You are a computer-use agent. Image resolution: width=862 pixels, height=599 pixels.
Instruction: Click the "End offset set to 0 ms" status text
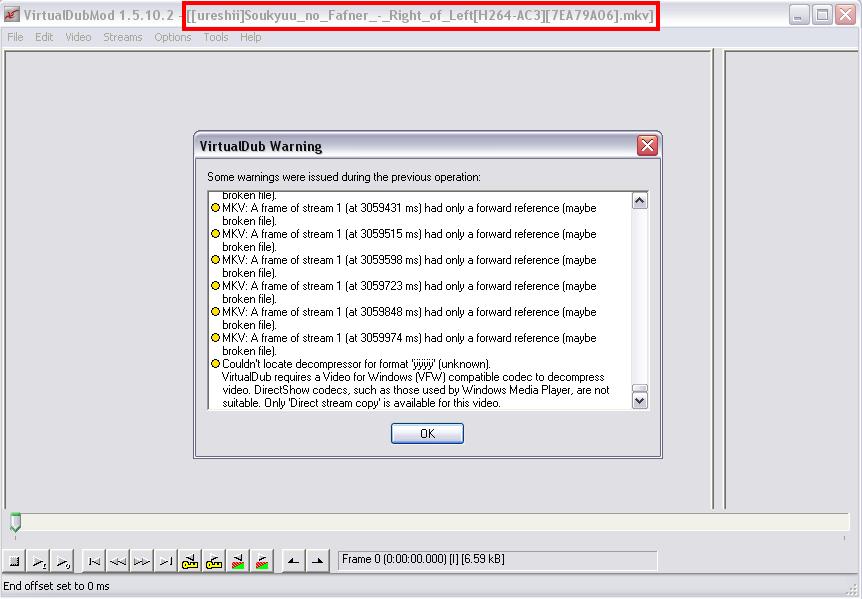click(x=56, y=586)
